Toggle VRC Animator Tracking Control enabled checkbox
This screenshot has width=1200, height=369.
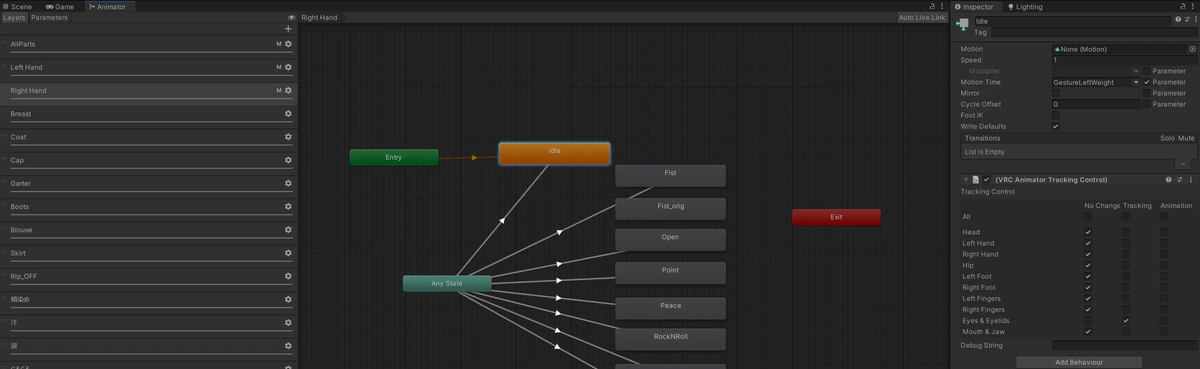pos(987,180)
